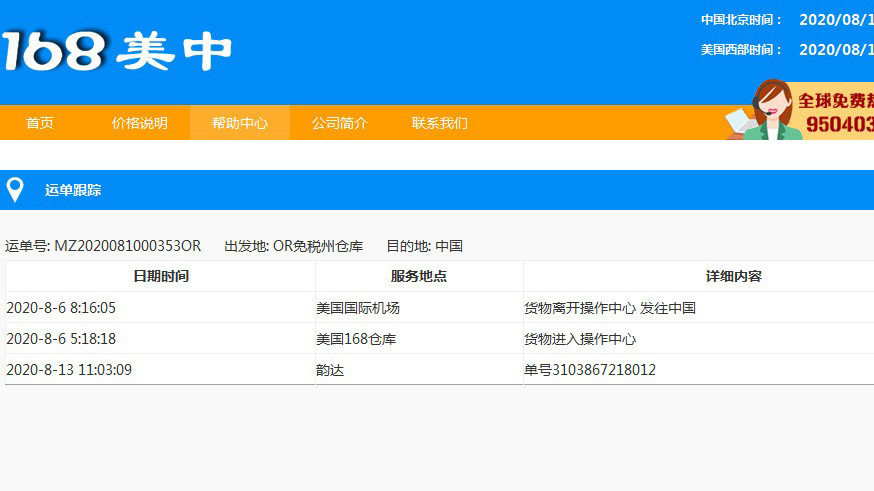
Task: Open the 公司简介 page
Action: [x=339, y=123]
